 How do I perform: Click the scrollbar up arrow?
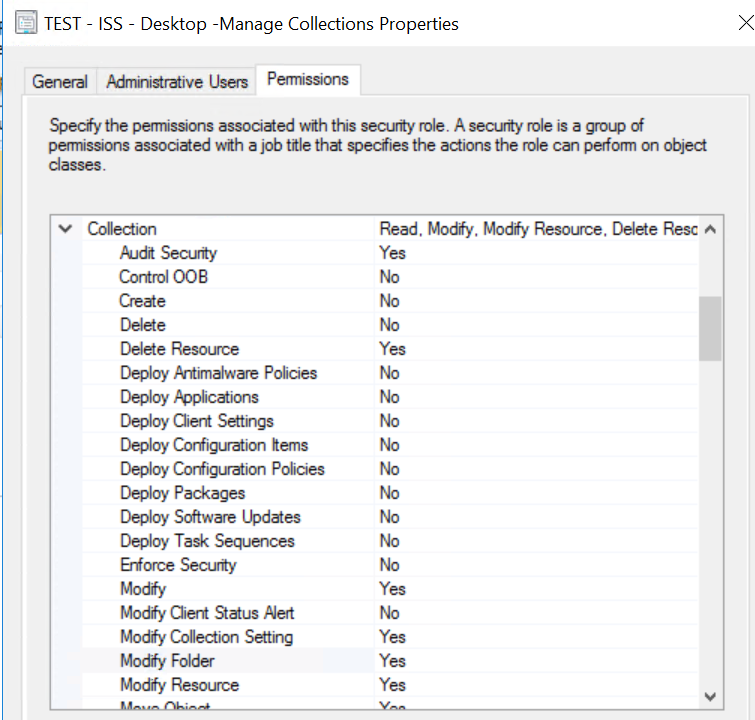710,229
